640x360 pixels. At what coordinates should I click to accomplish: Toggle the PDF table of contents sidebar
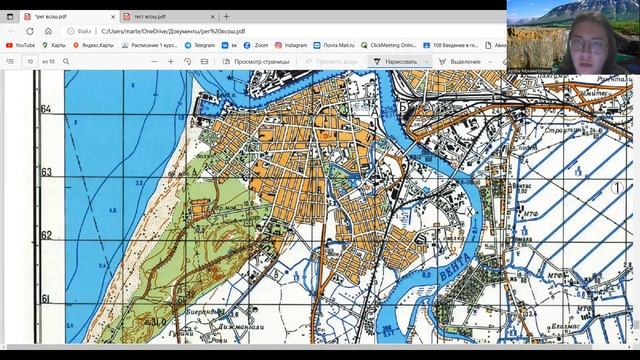pos(10,62)
